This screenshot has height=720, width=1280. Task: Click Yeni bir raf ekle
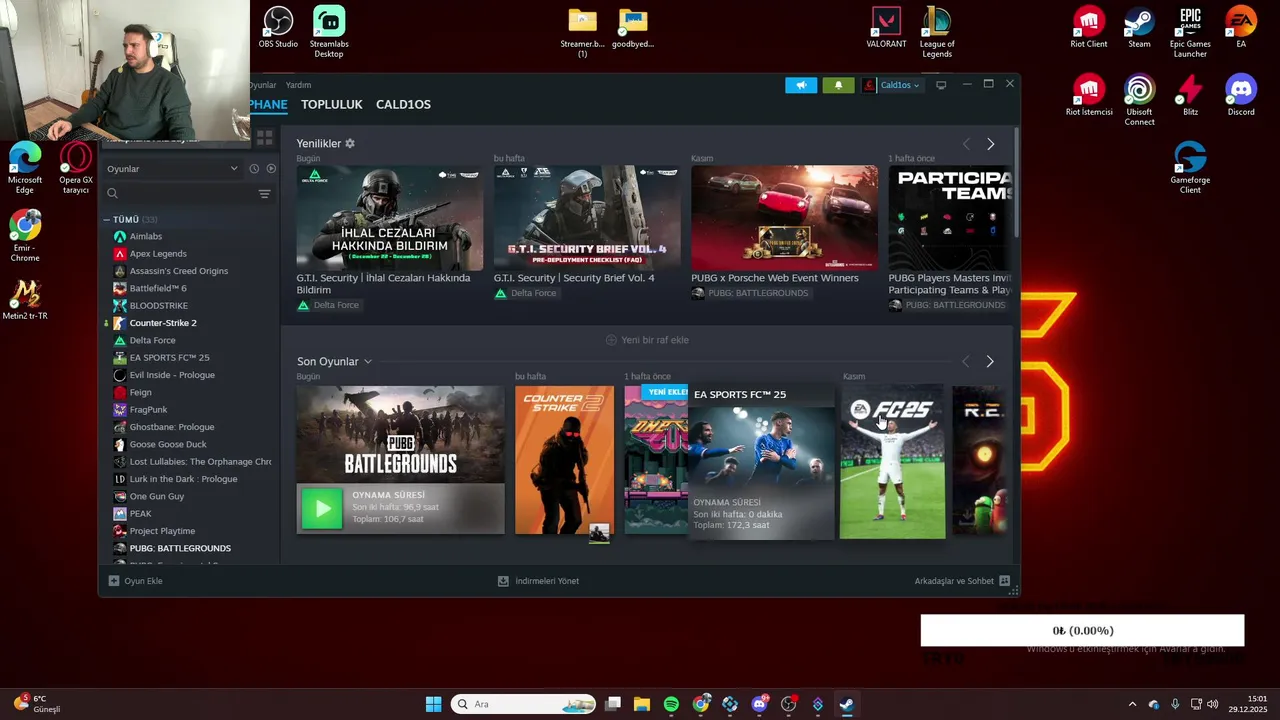(647, 340)
